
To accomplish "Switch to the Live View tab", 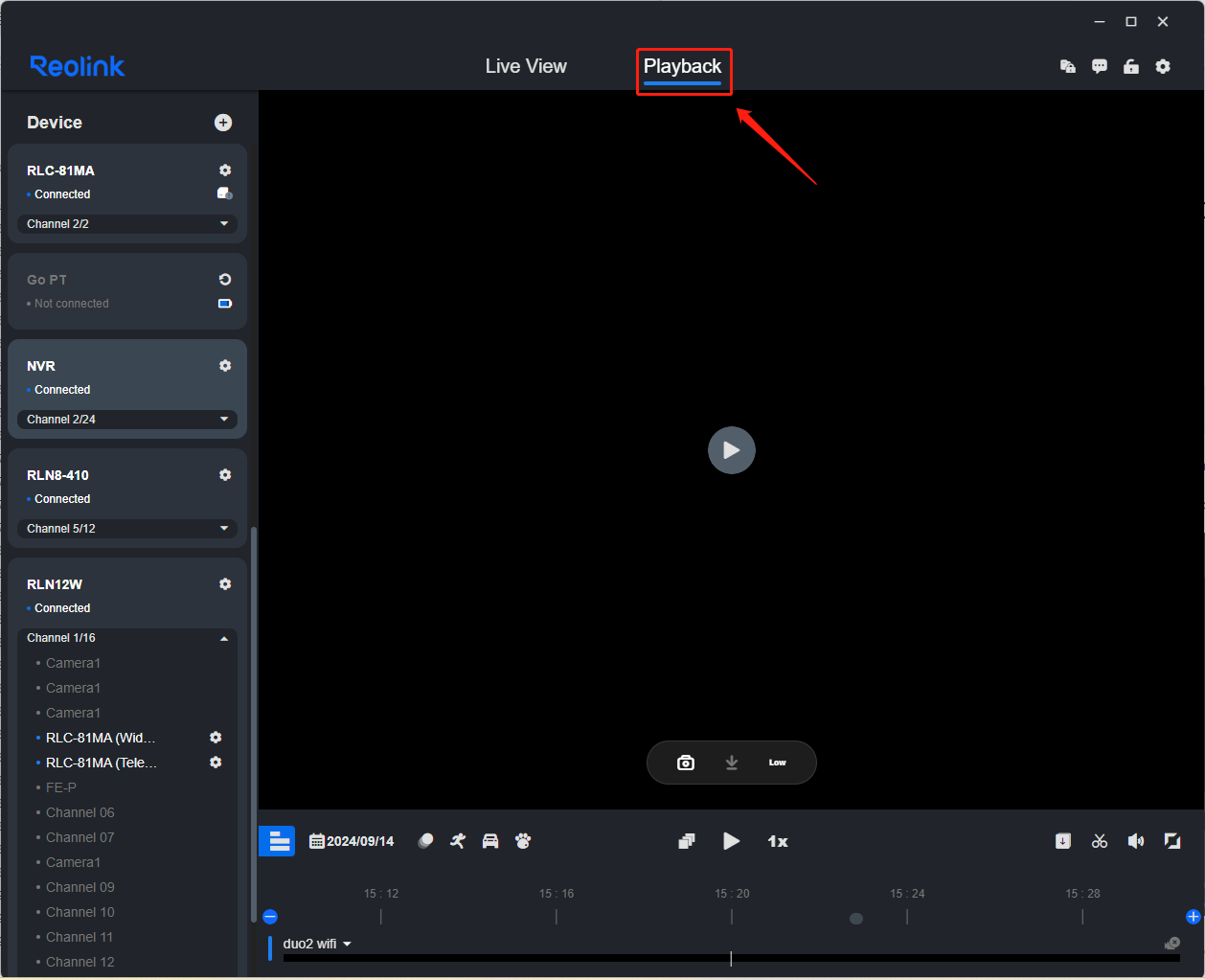I will (526, 66).
